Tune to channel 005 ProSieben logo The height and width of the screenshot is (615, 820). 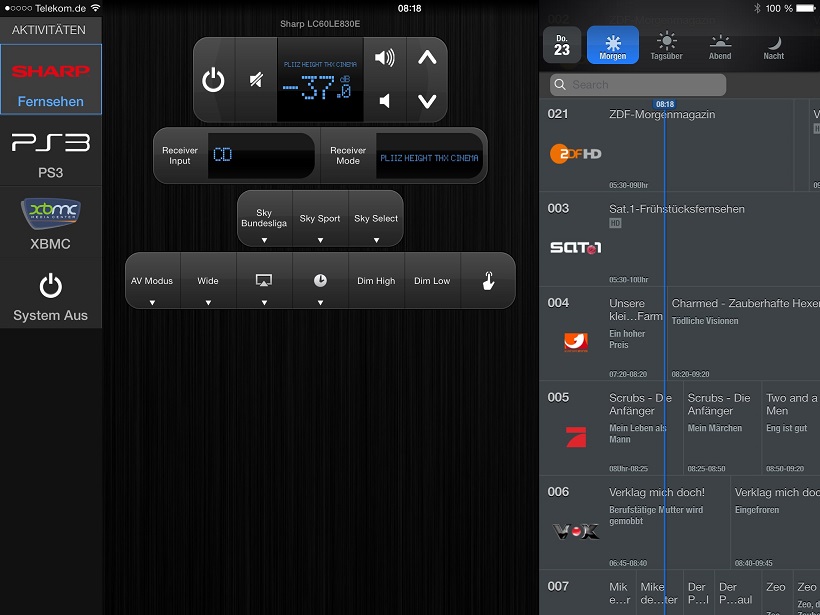coord(576,437)
